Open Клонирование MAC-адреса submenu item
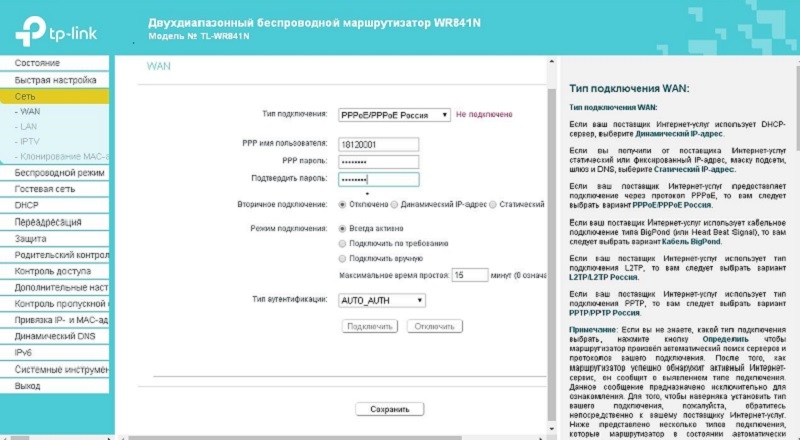800x440 pixels. pos(61,156)
